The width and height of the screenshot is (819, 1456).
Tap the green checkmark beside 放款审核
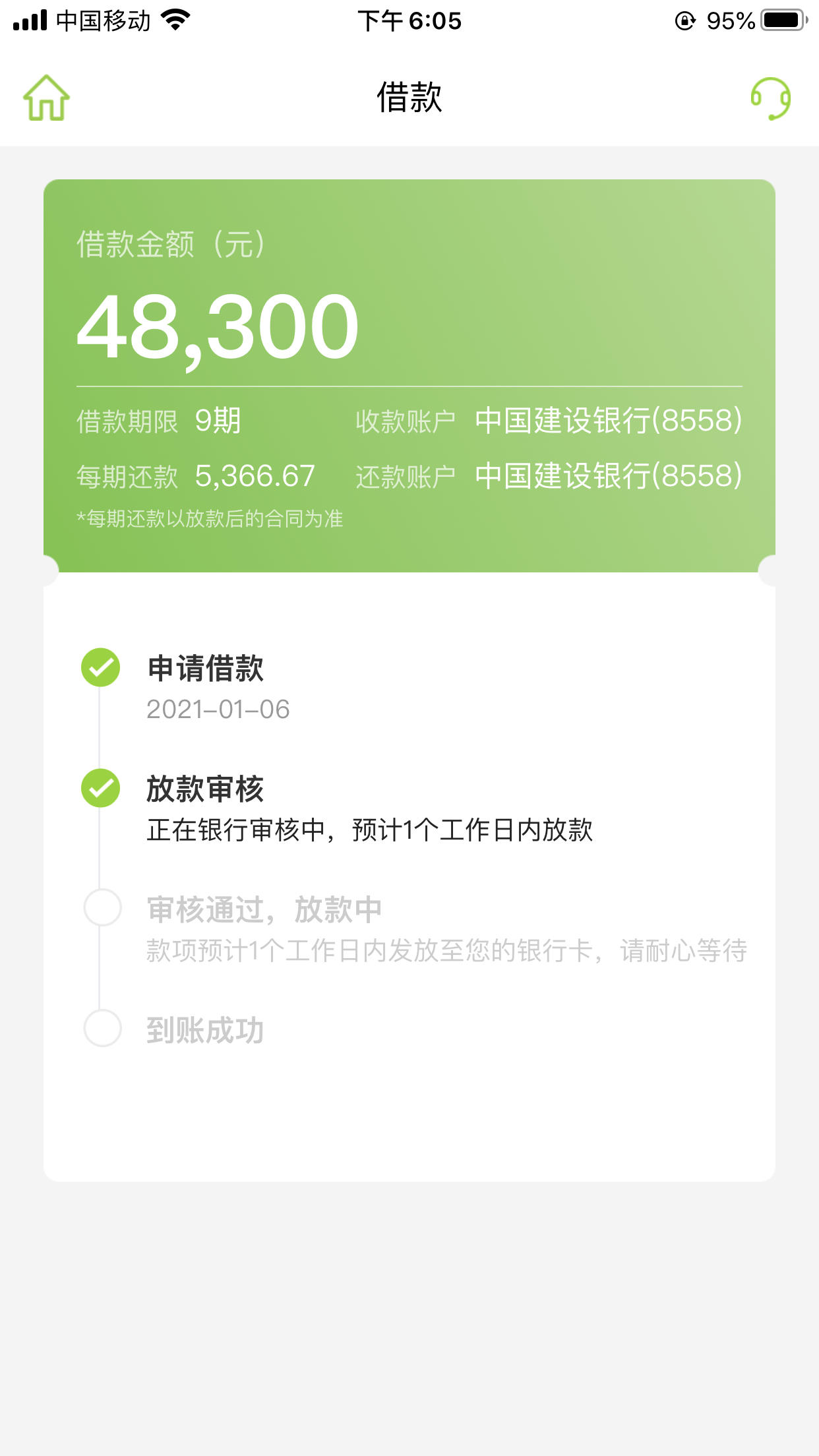[100, 788]
